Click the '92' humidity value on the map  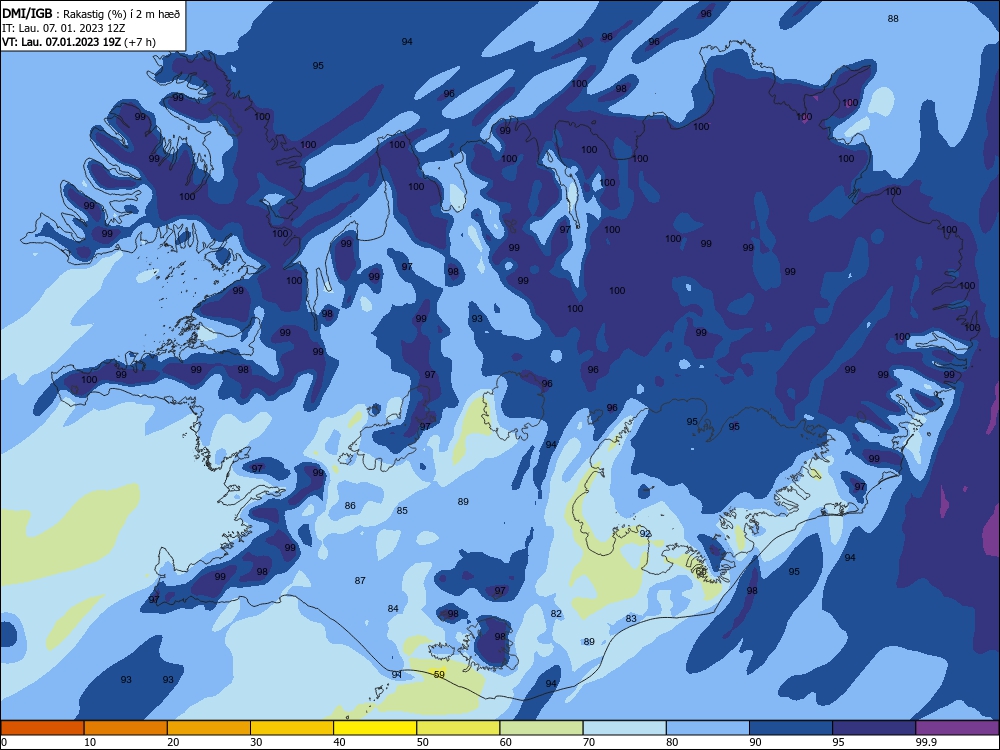[x=645, y=533]
